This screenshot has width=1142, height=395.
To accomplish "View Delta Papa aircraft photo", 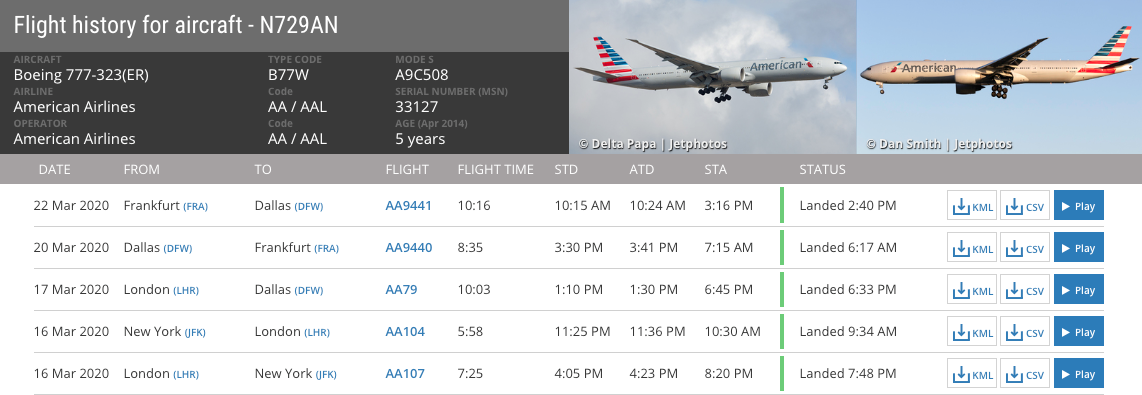I will tap(712, 77).
